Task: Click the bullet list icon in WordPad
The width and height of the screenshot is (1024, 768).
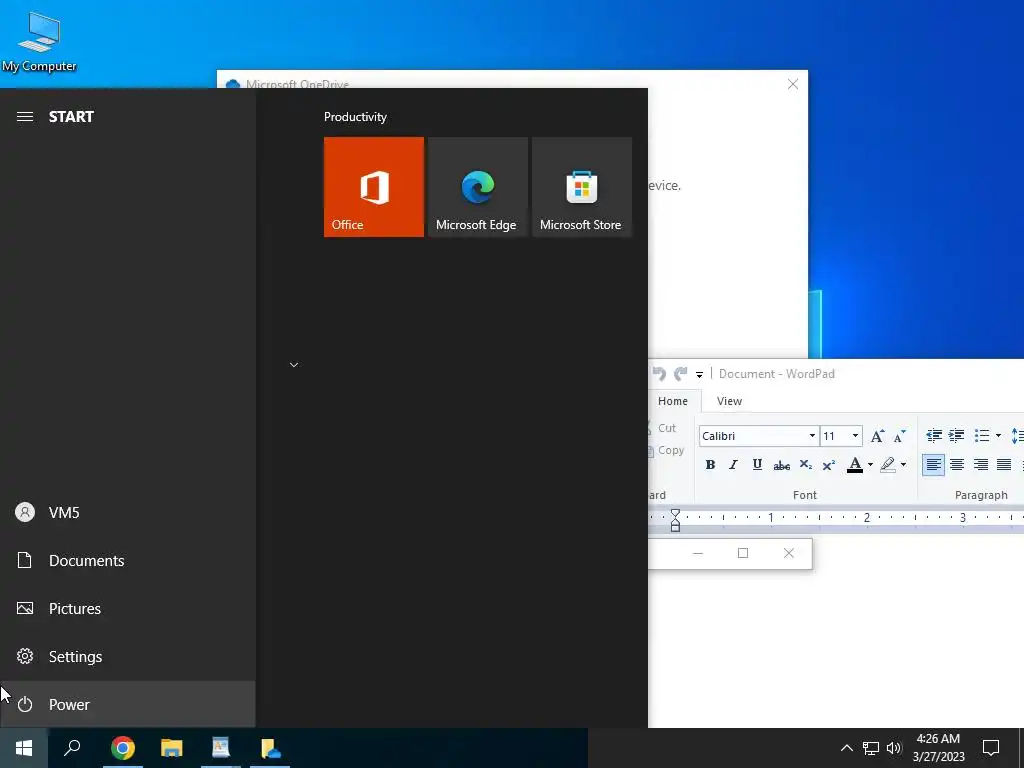Action: click(981, 436)
